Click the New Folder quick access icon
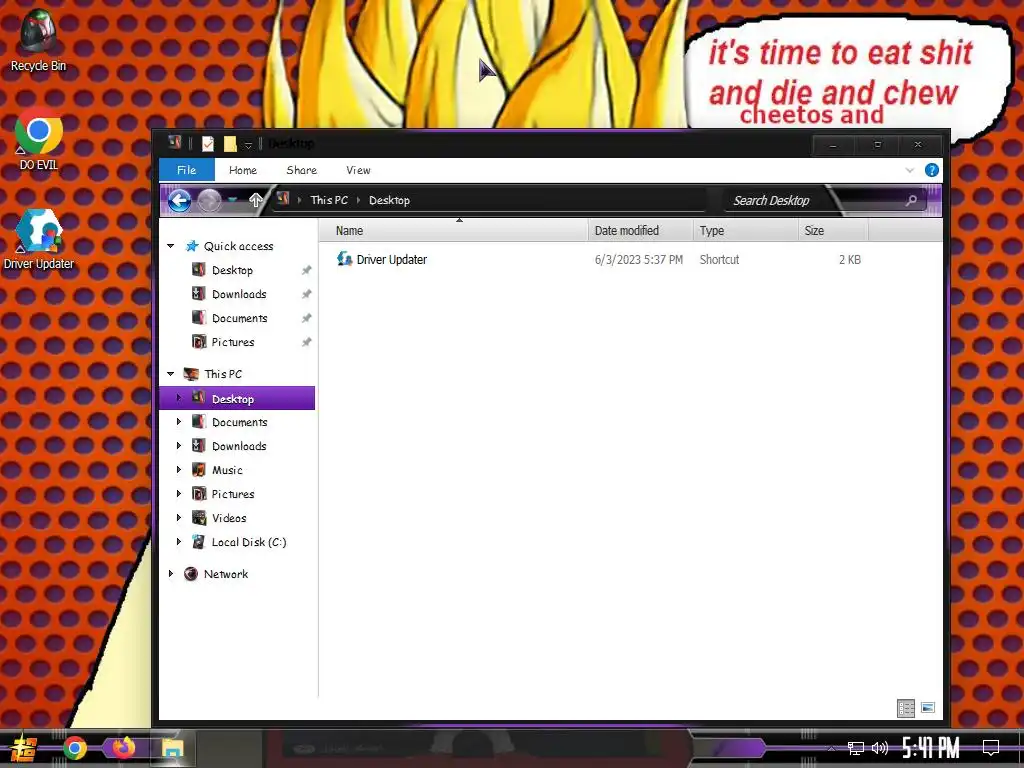1024x768 pixels. [230, 144]
